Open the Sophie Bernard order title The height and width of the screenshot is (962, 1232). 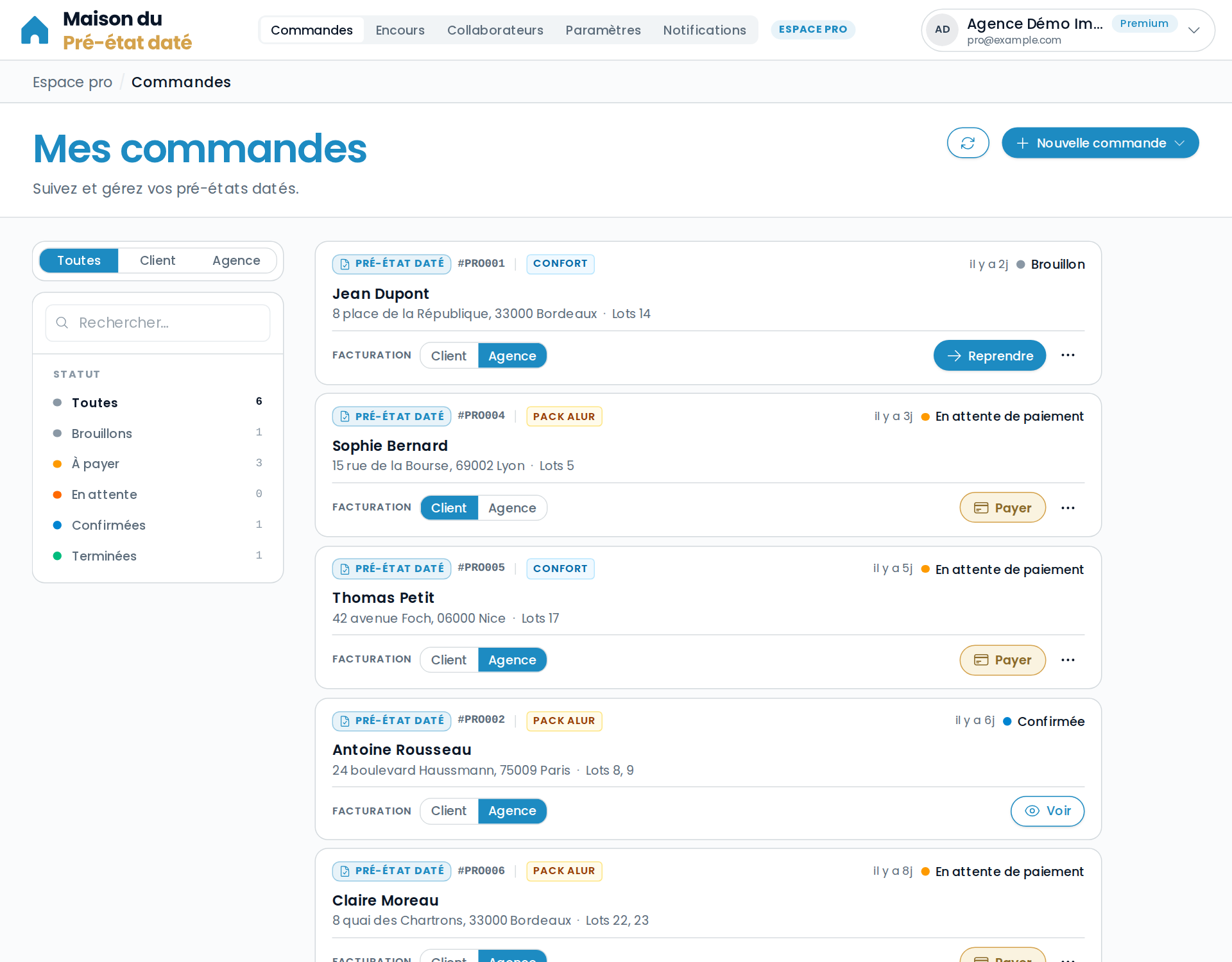click(390, 446)
